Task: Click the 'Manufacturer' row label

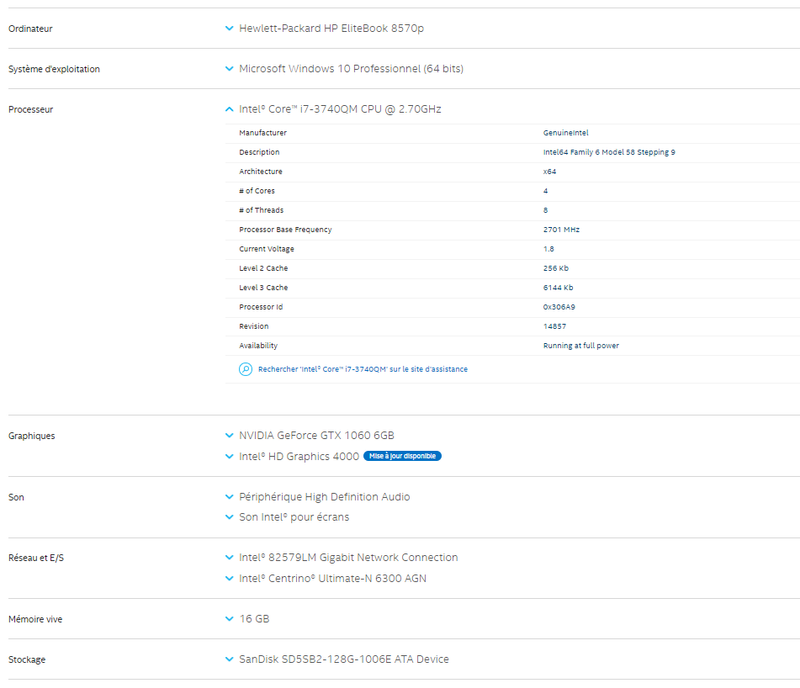Action: pyautogui.click(x=263, y=133)
